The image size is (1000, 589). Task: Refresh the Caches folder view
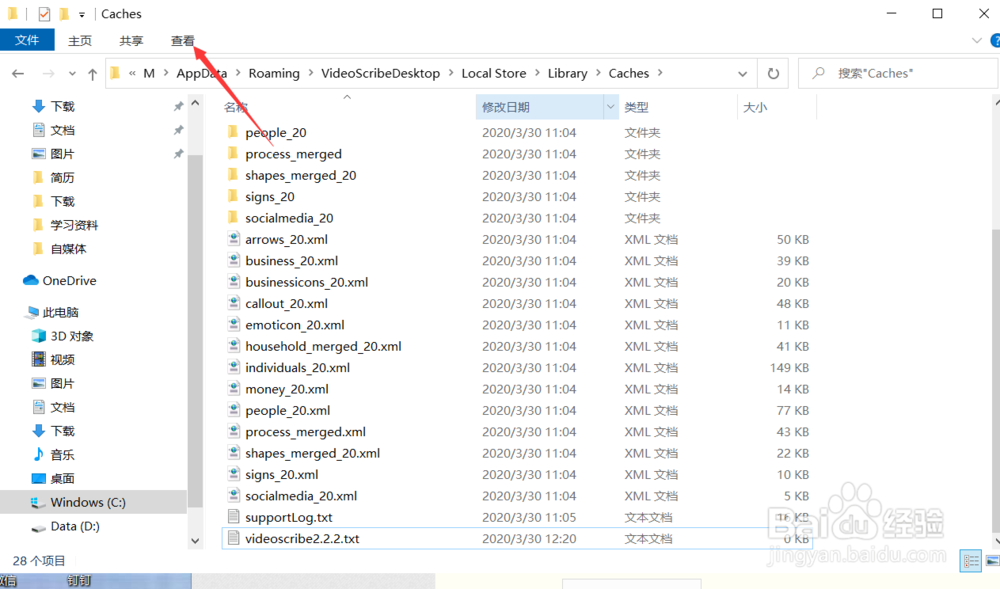click(x=773, y=73)
